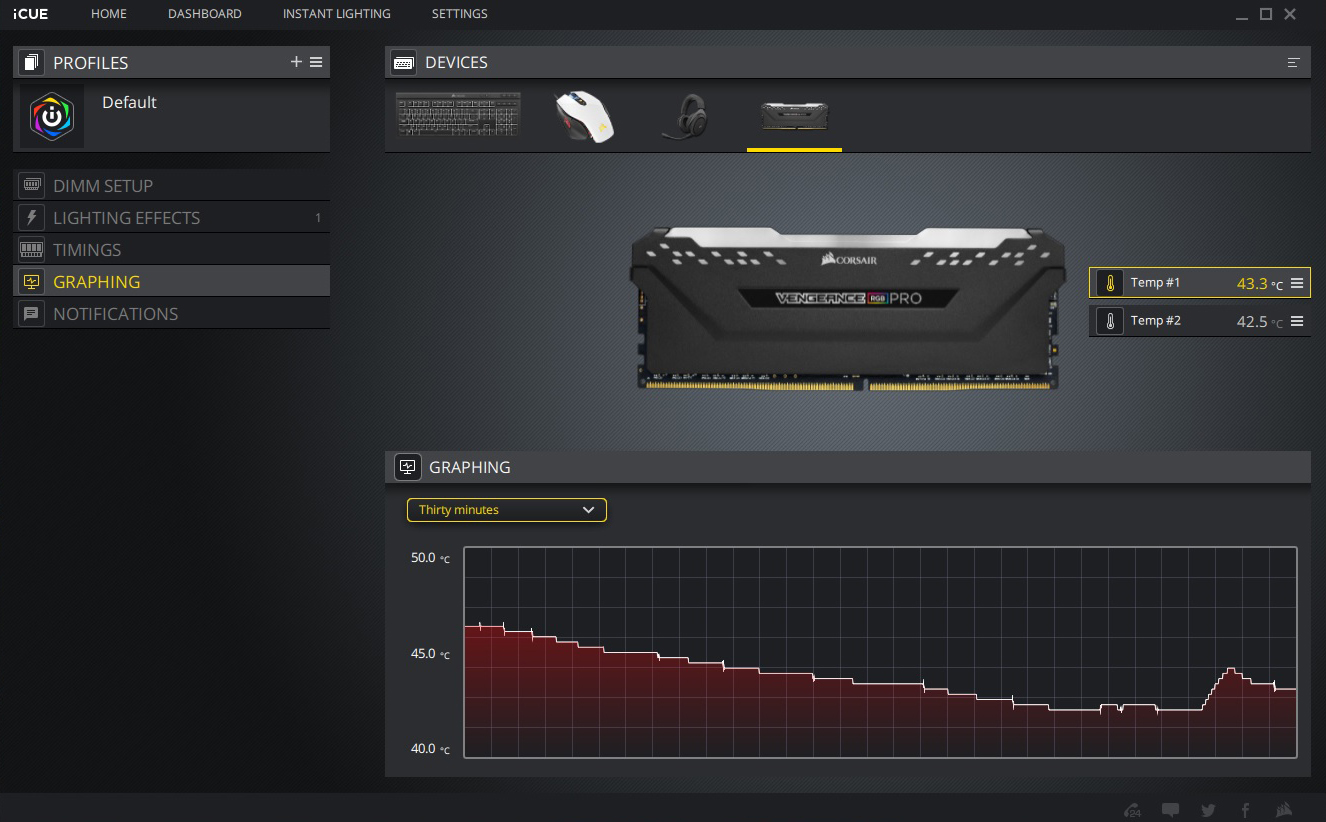Open the Twitter link icon
Viewport: 1326px width, 822px height.
coord(1208,810)
